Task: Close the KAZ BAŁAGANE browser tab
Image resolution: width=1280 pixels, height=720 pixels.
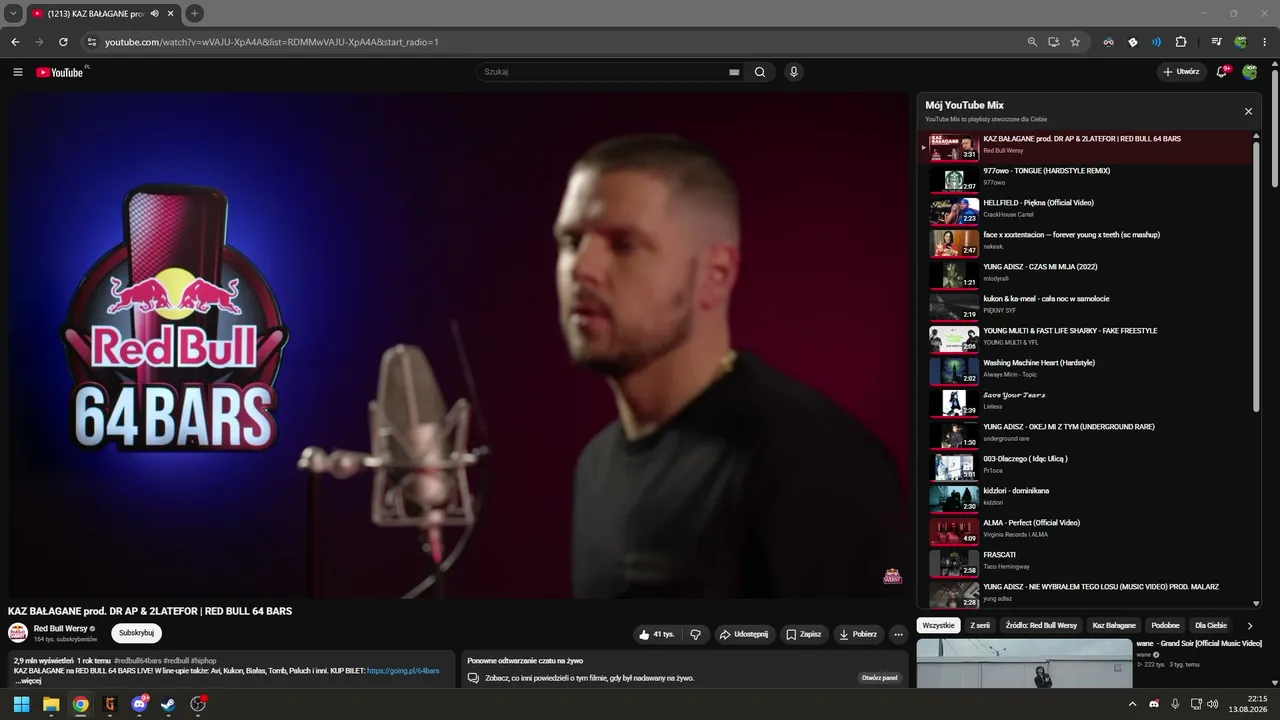Action: point(171,13)
